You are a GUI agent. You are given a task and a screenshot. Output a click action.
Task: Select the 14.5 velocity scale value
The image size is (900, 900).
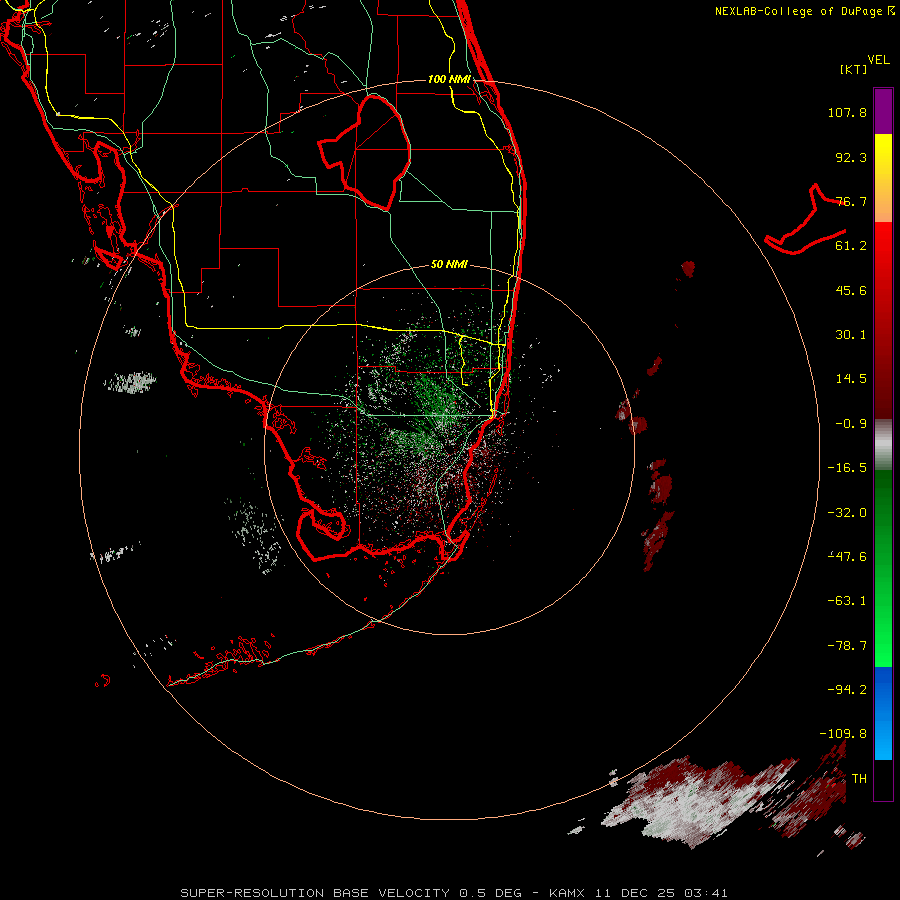coord(851,379)
